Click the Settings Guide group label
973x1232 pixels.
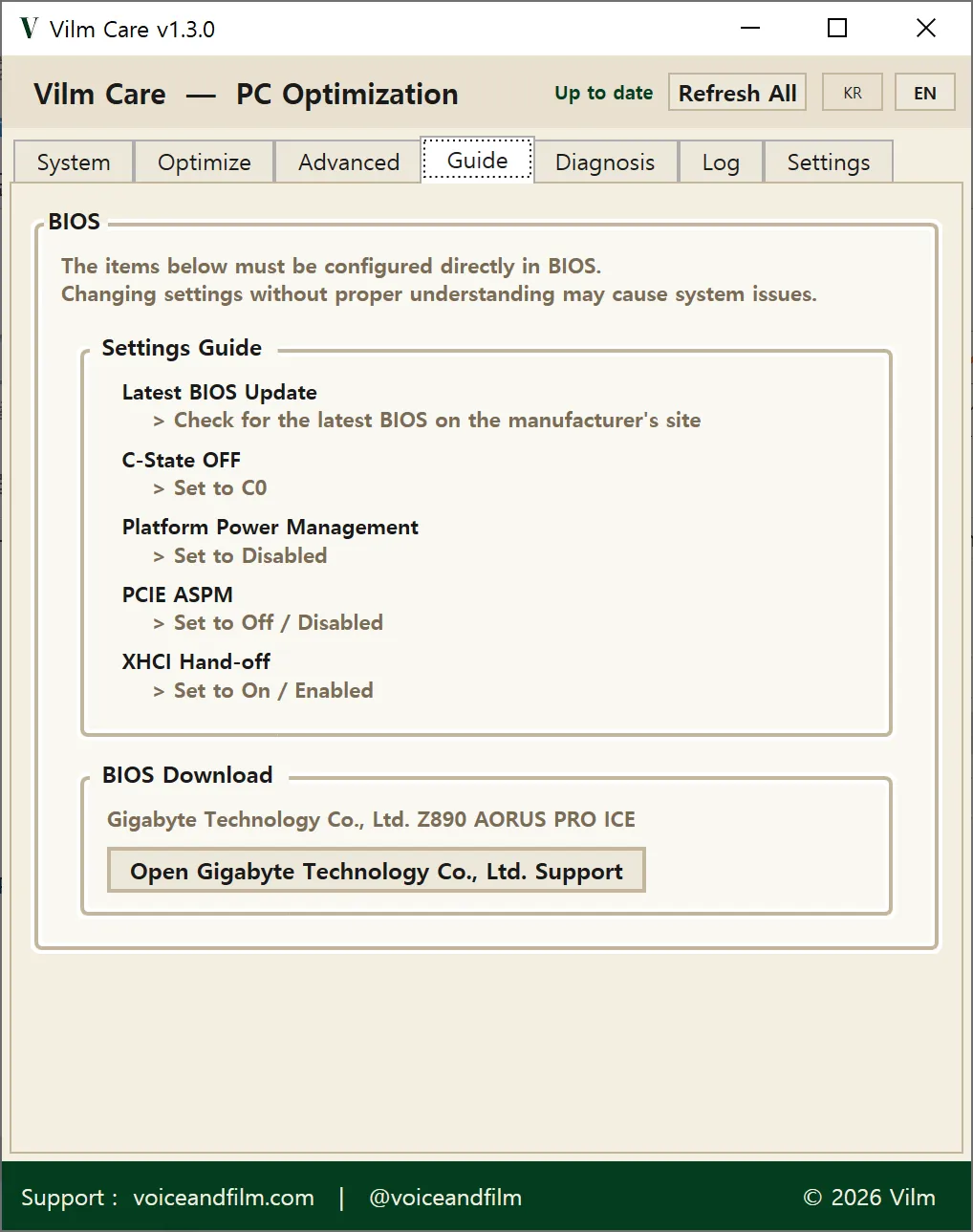pos(182,348)
